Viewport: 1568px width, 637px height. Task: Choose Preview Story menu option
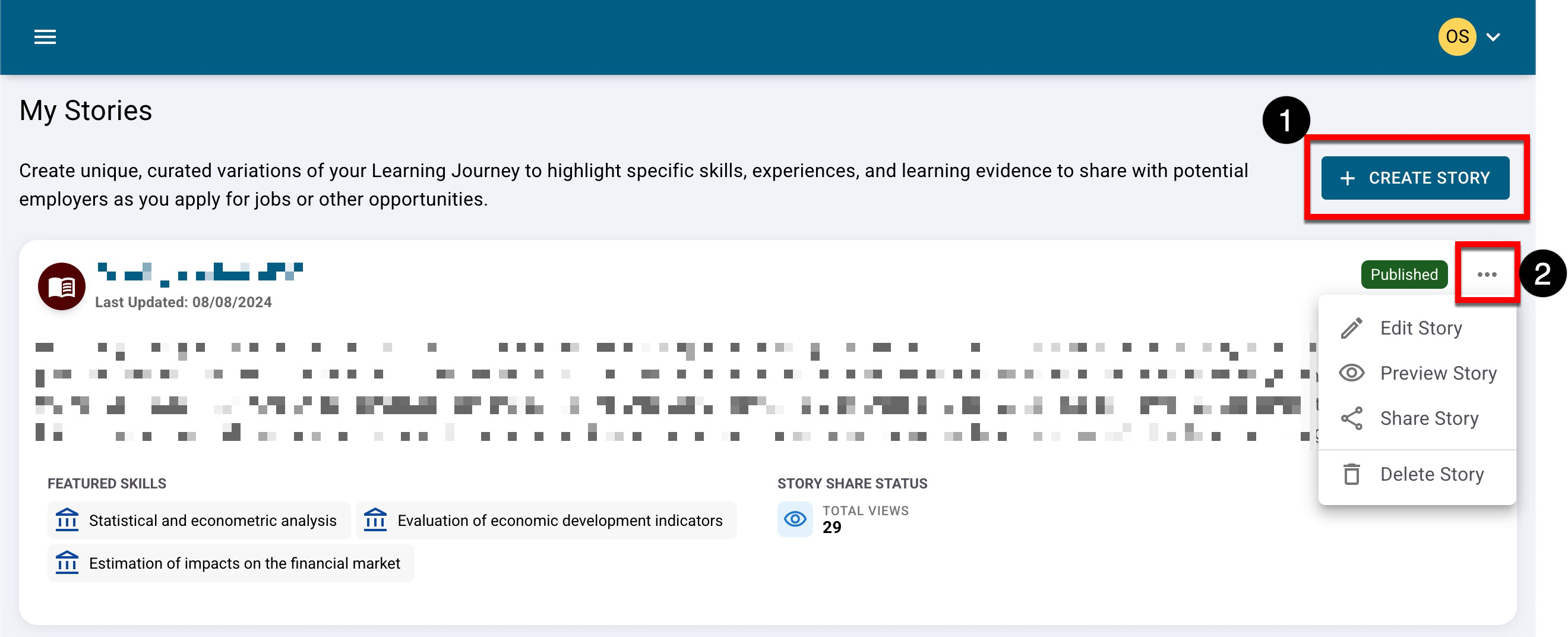pos(1438,373)
